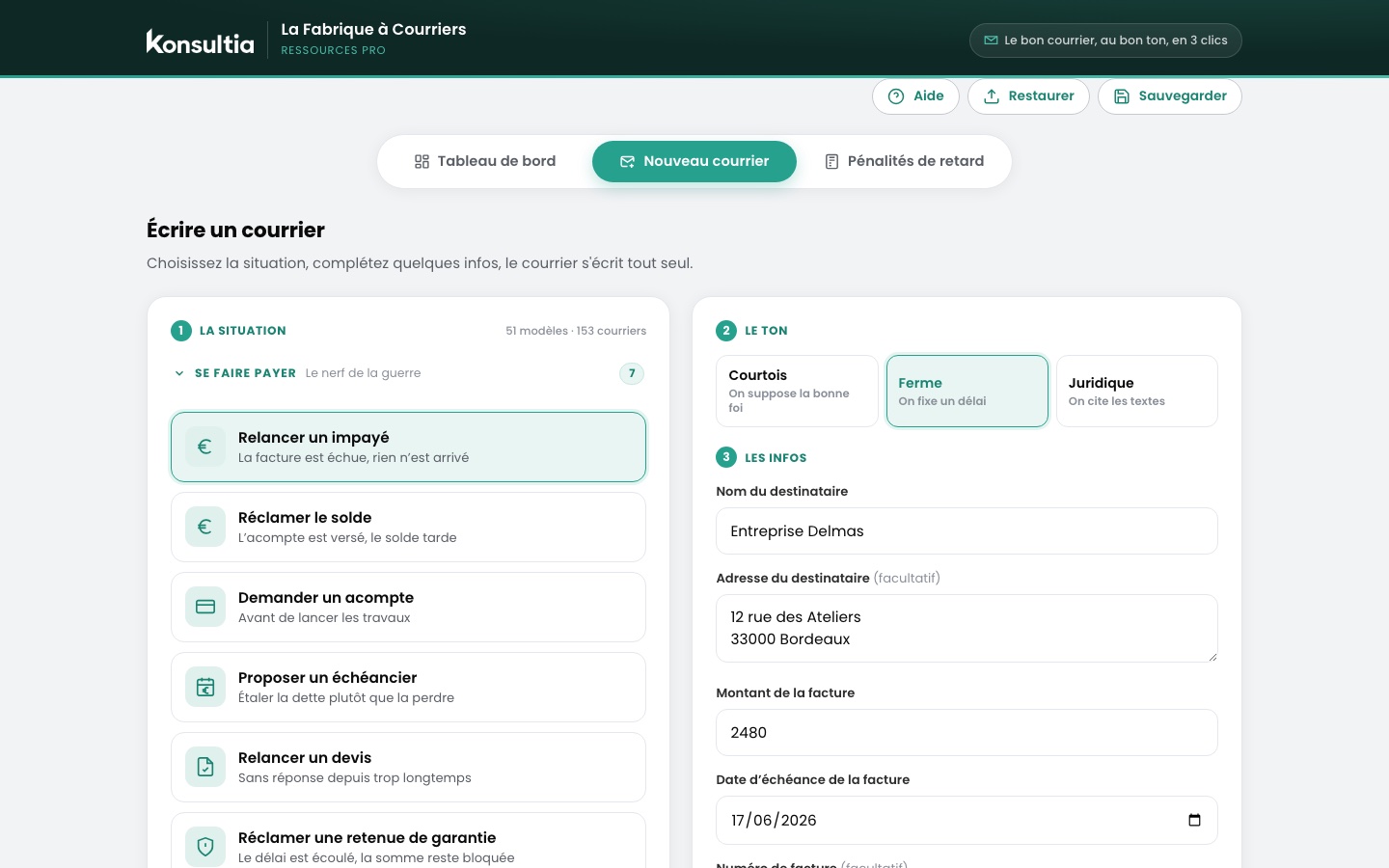
Task: Click the Konsultia logo
Action: click(200, 41)
